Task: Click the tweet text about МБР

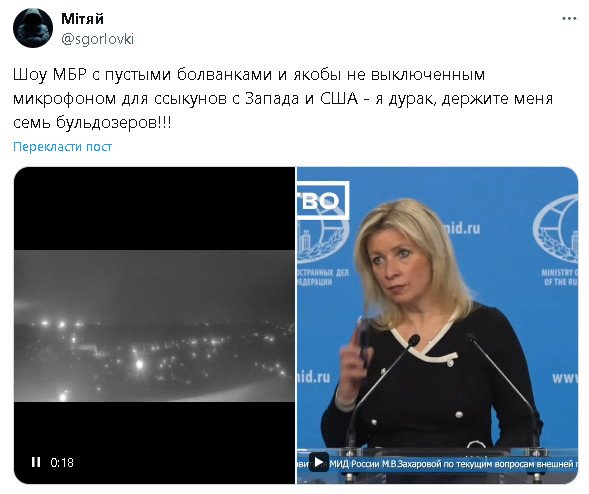Action: [283, 99]
